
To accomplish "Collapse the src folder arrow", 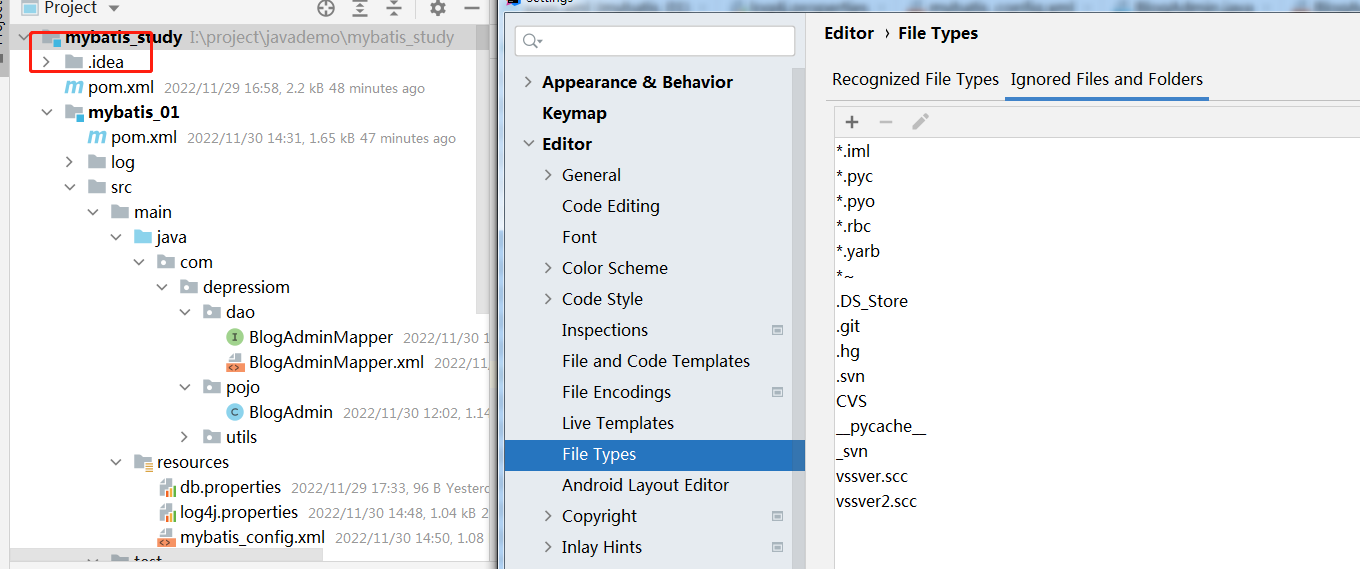I will pyautogui.click(x=69, y=187).
